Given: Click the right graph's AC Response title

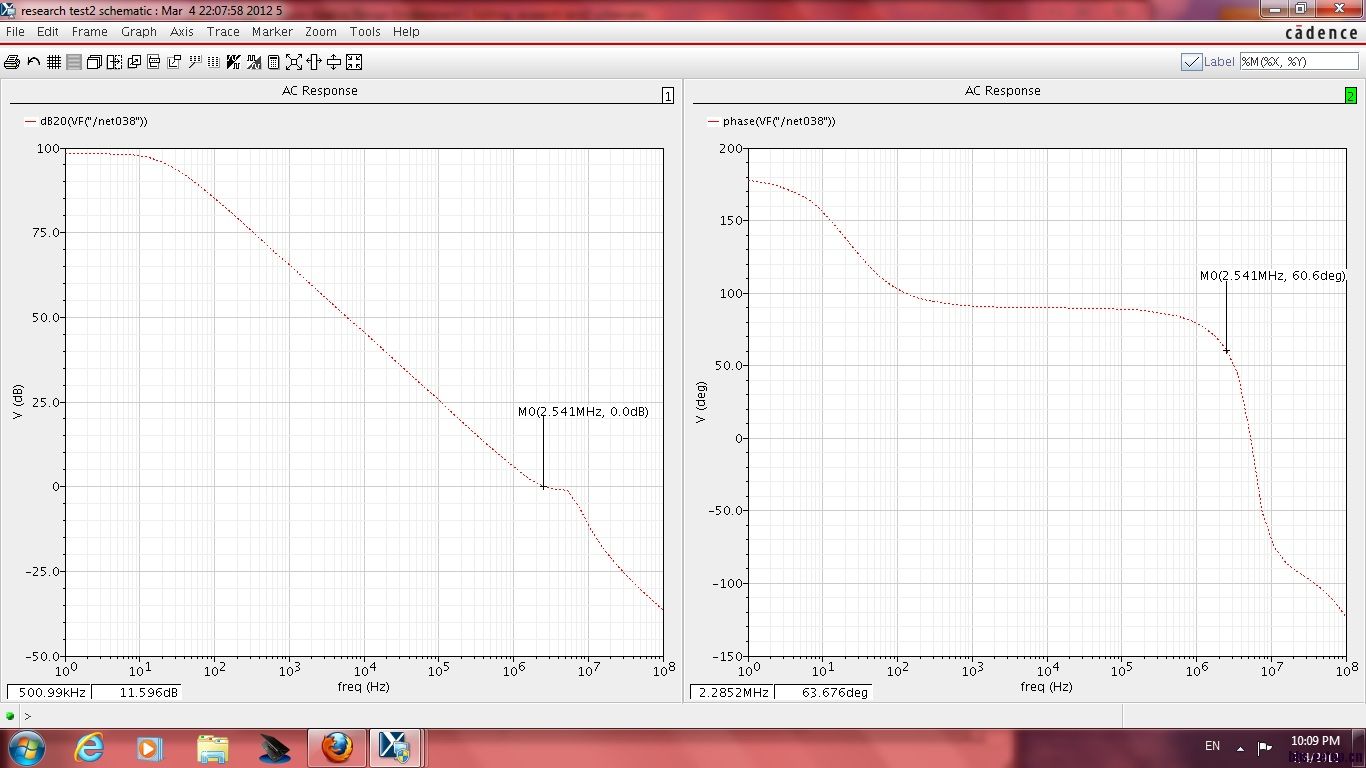Looking at the screenshot, I should [x=1003, y=91].
